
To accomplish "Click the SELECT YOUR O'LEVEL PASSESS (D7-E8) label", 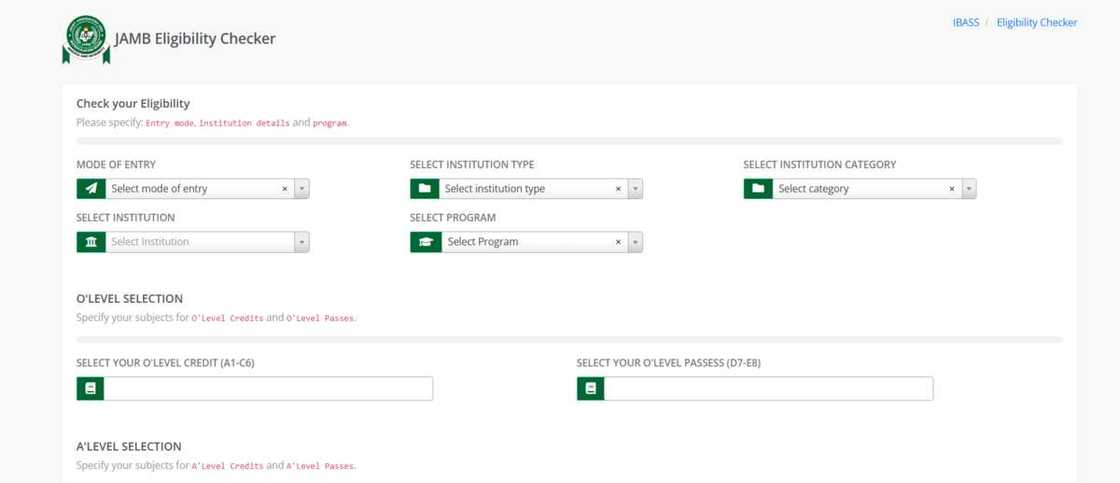I will (x=668, y=363).
